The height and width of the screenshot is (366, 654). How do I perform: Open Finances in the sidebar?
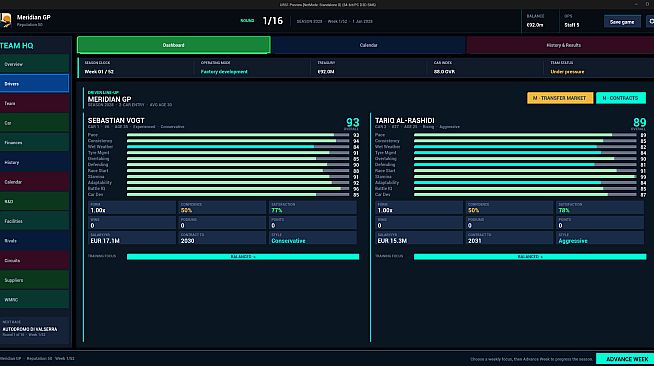[35, 143]
